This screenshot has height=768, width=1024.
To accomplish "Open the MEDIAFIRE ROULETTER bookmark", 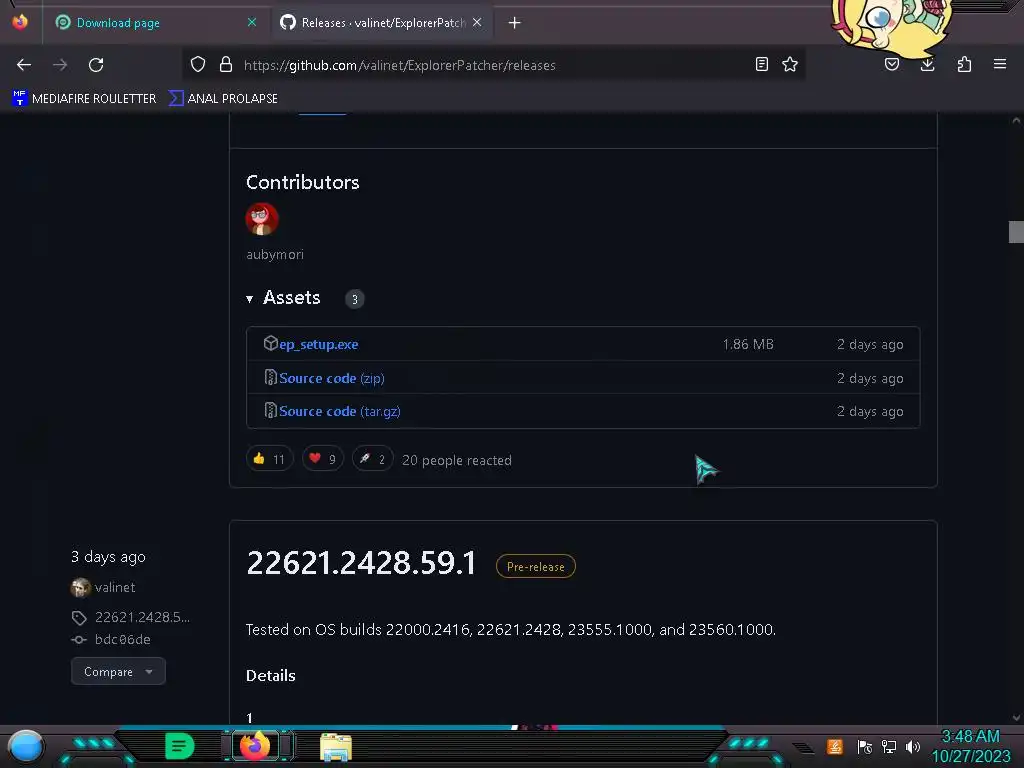I will (84, 99).
